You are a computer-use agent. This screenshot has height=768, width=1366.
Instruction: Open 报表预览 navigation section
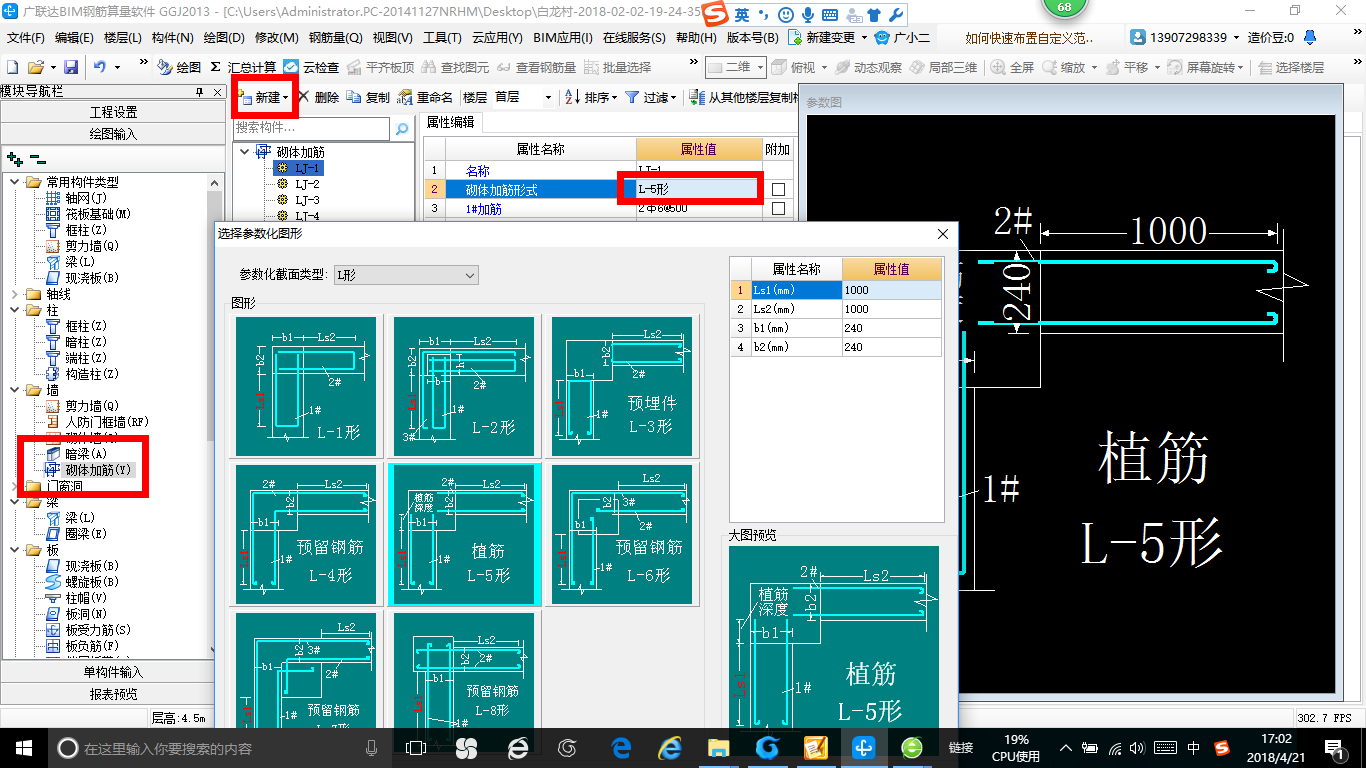pos(113,693)
